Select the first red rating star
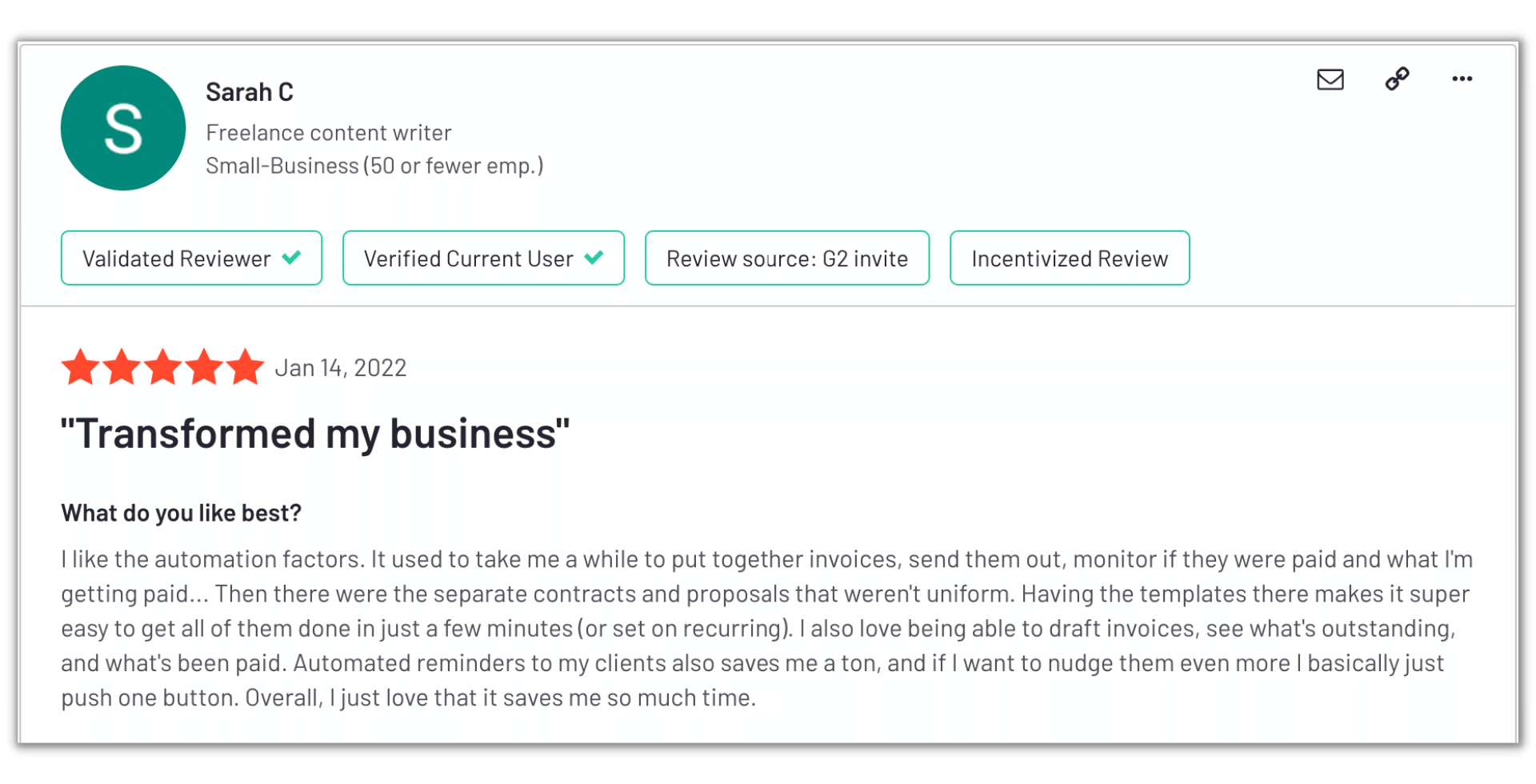 [81, 366]
